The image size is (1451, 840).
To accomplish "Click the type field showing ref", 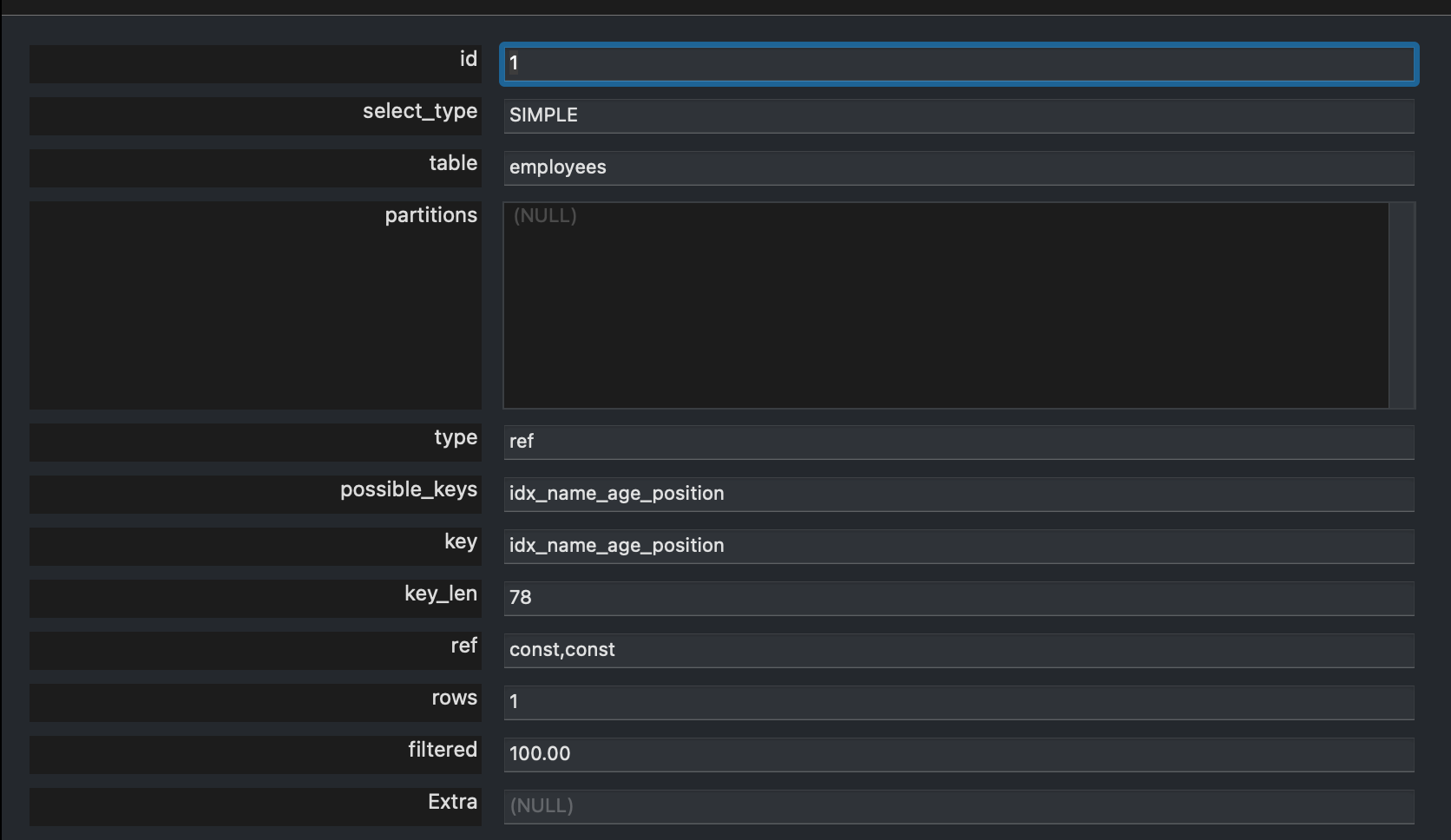I will point(958,442).
